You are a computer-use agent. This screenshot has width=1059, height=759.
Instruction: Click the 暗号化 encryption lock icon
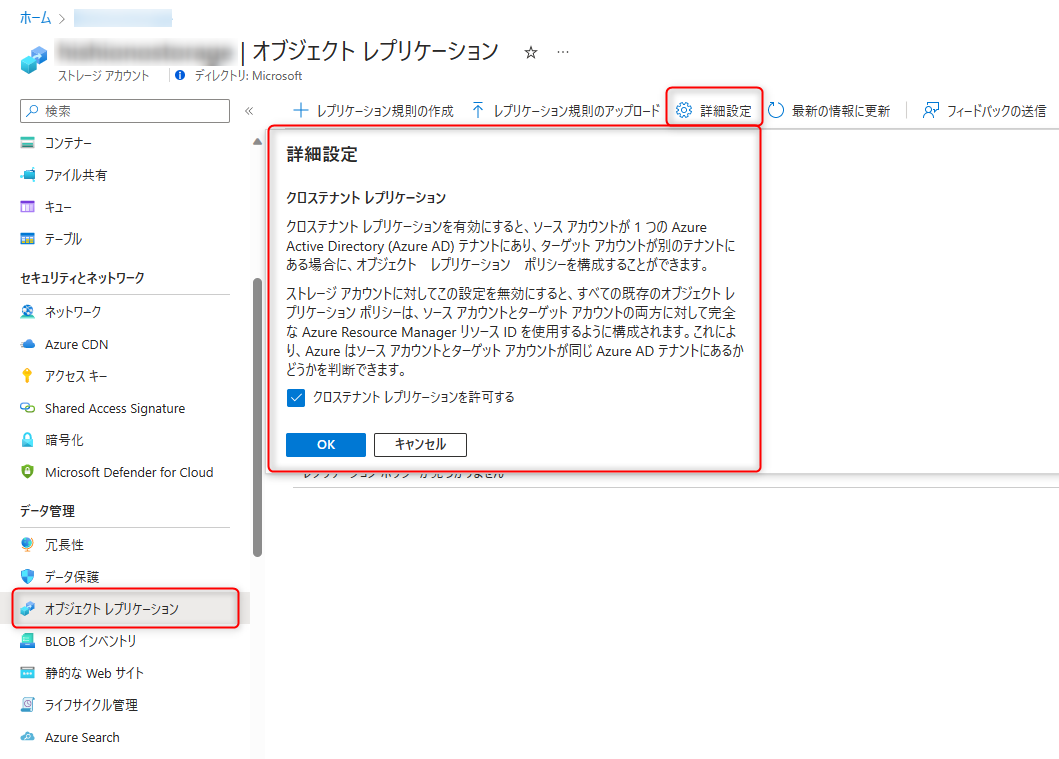27,439
